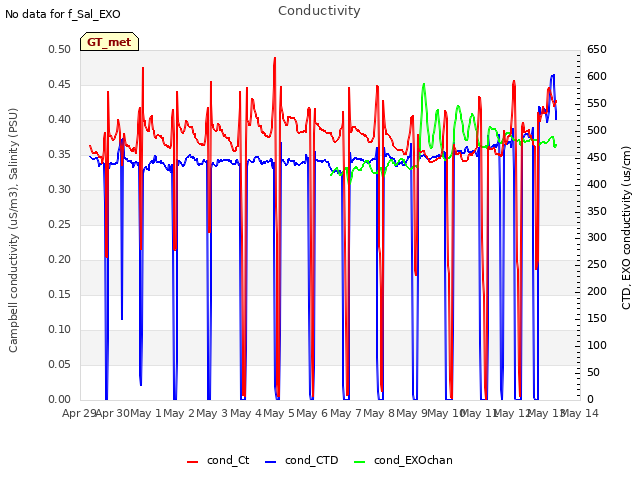
Task: Select the Conductivity chart title
Action: coord(319,11)
